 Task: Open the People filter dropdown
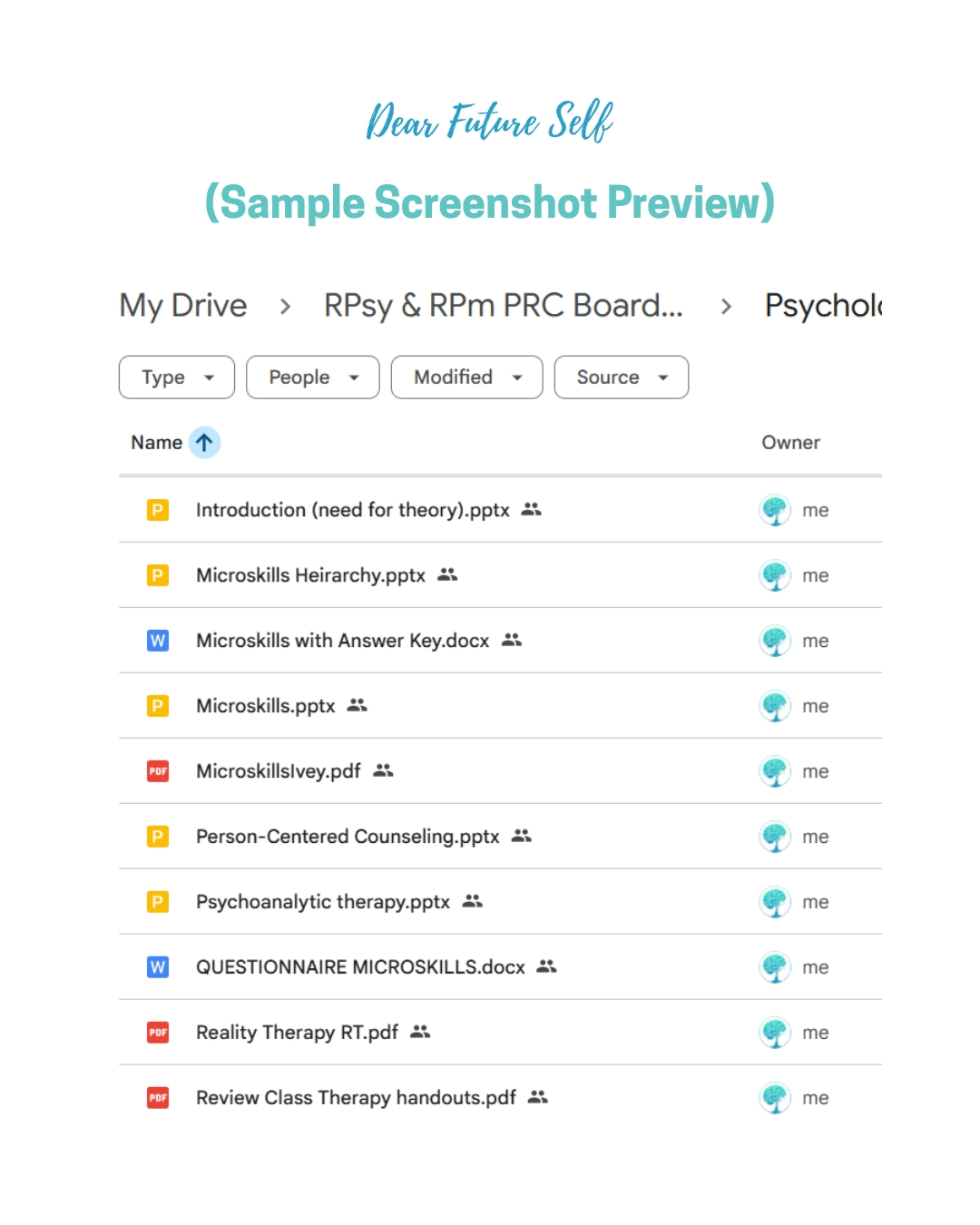coord(313,377)
